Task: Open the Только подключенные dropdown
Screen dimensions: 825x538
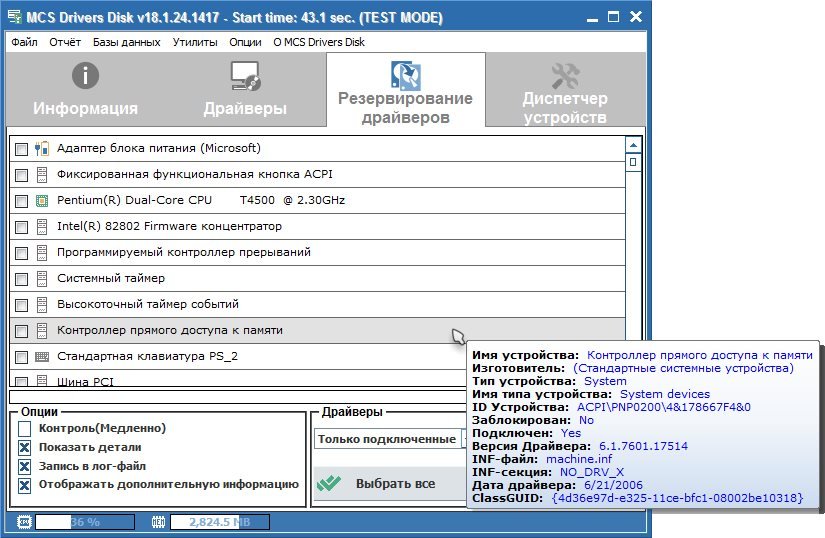Action: point(390,439)
